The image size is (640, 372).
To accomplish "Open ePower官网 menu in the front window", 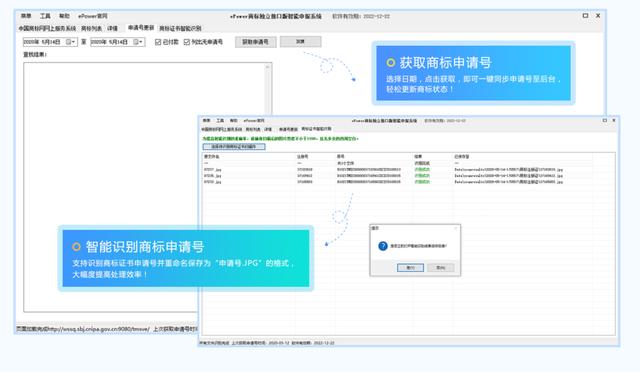I will click(x=254, y=120).
